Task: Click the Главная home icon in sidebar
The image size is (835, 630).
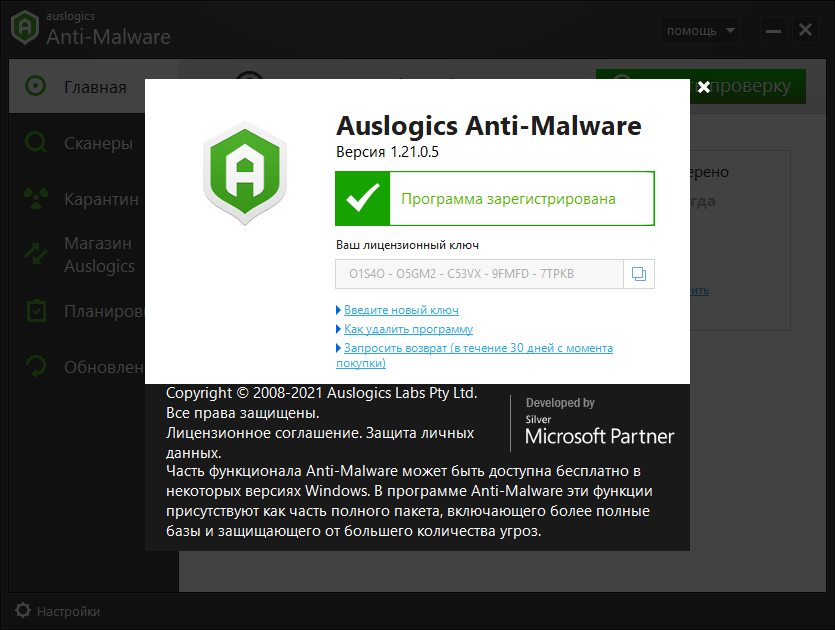Action: coord(36,87)
